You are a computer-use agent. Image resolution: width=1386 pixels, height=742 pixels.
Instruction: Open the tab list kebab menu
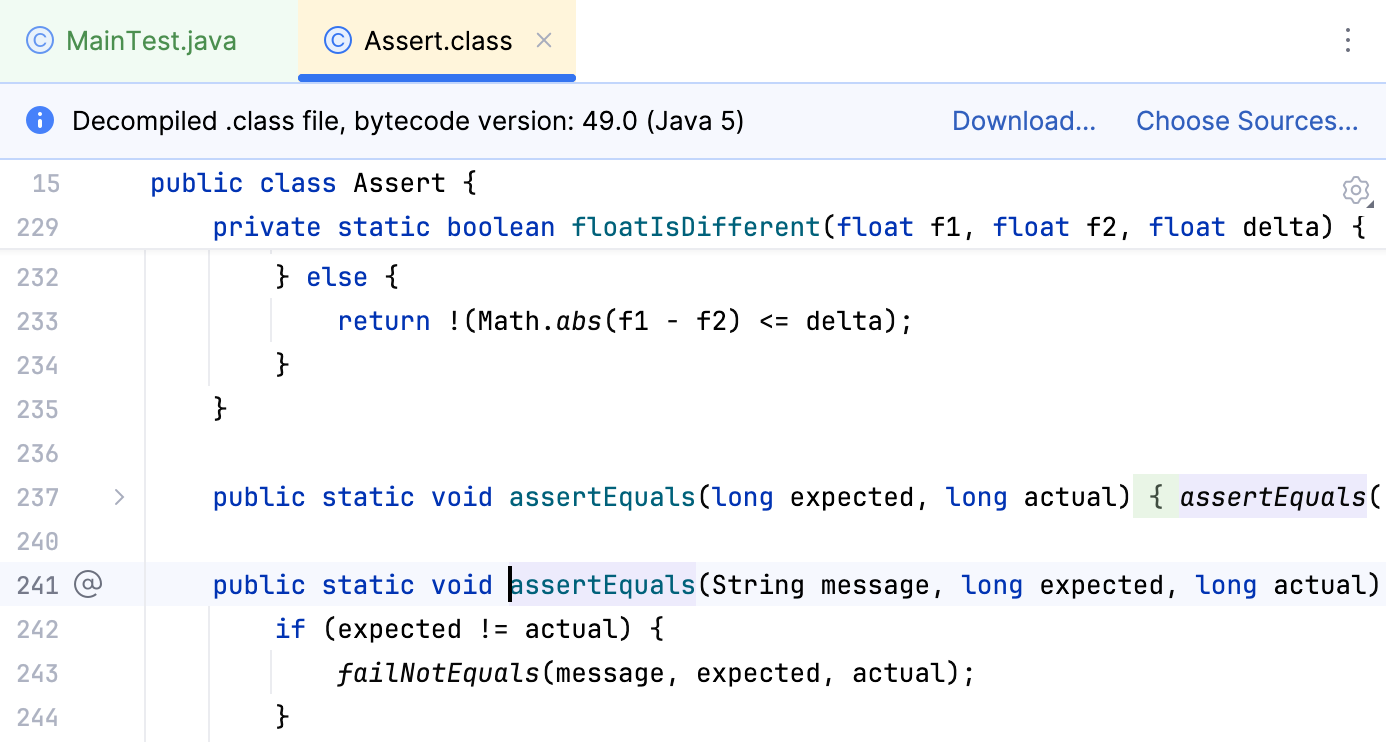[1347, 40]
